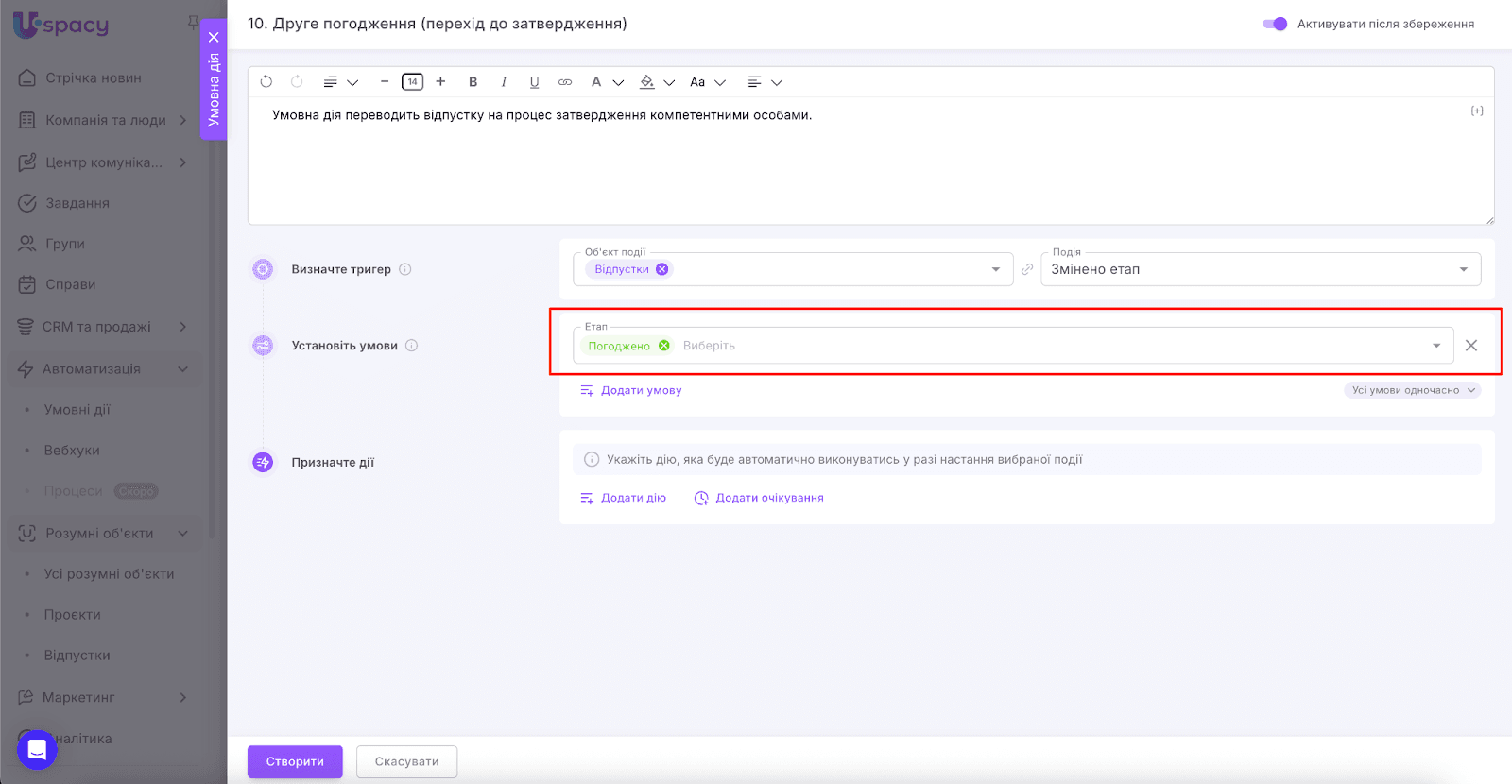Remove the 'Відпустки' object tag
Screen dimensions: 1512x784
pyautogui.click(x=662, y=269)
